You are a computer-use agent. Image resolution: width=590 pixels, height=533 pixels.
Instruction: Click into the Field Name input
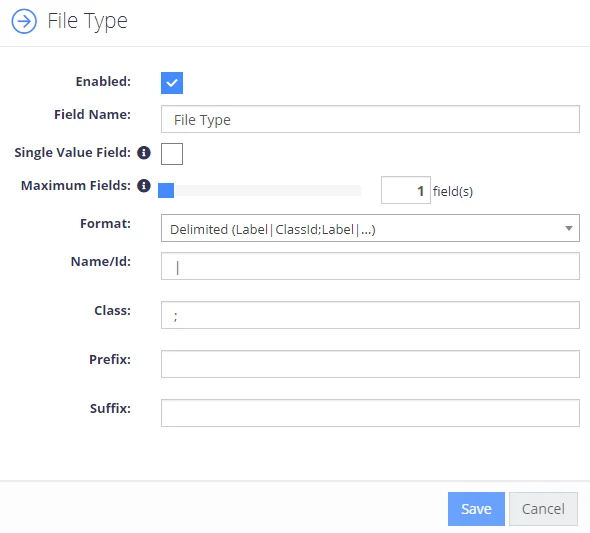point(370,119)
